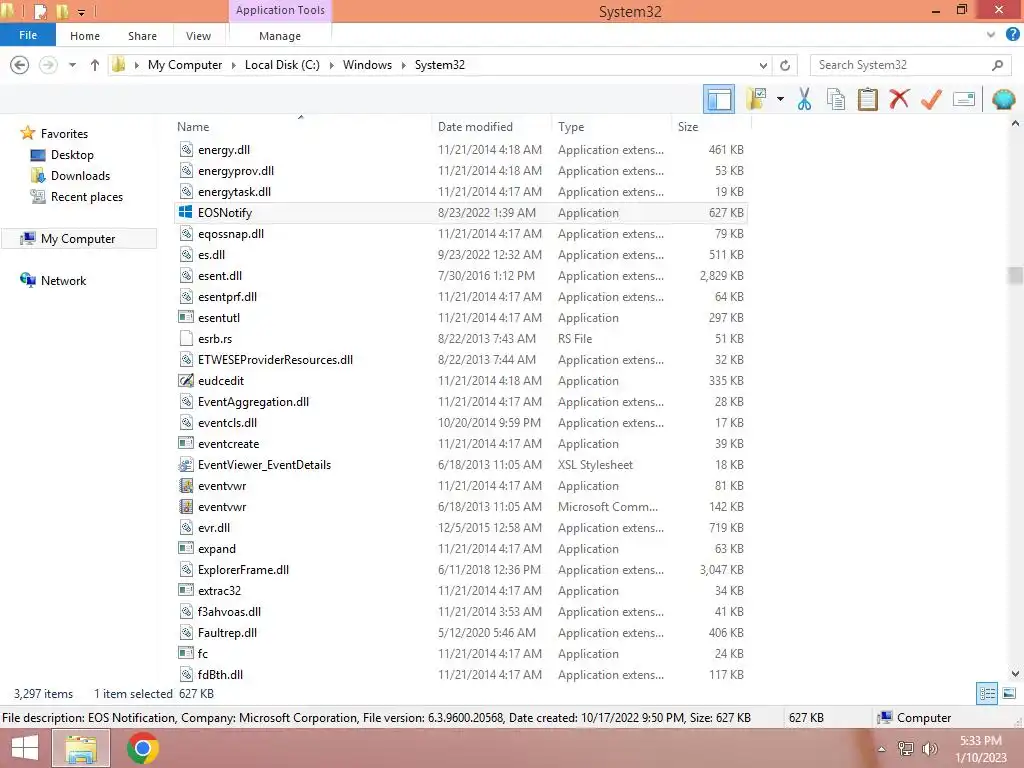1024x768 pixels.
Task: Select the energy.dll file
Action: pos(461,150)
